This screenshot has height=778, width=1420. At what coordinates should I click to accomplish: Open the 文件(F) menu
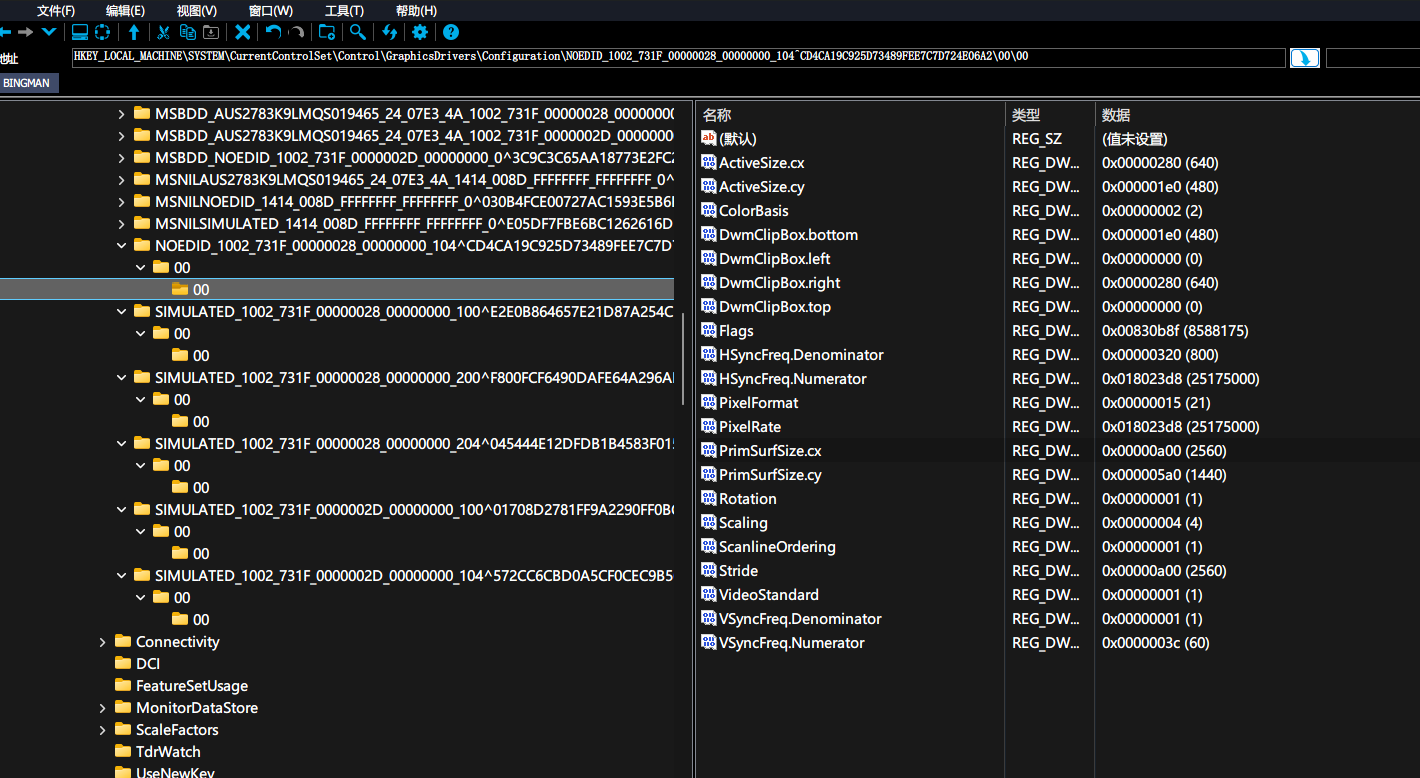coord(56,11)
